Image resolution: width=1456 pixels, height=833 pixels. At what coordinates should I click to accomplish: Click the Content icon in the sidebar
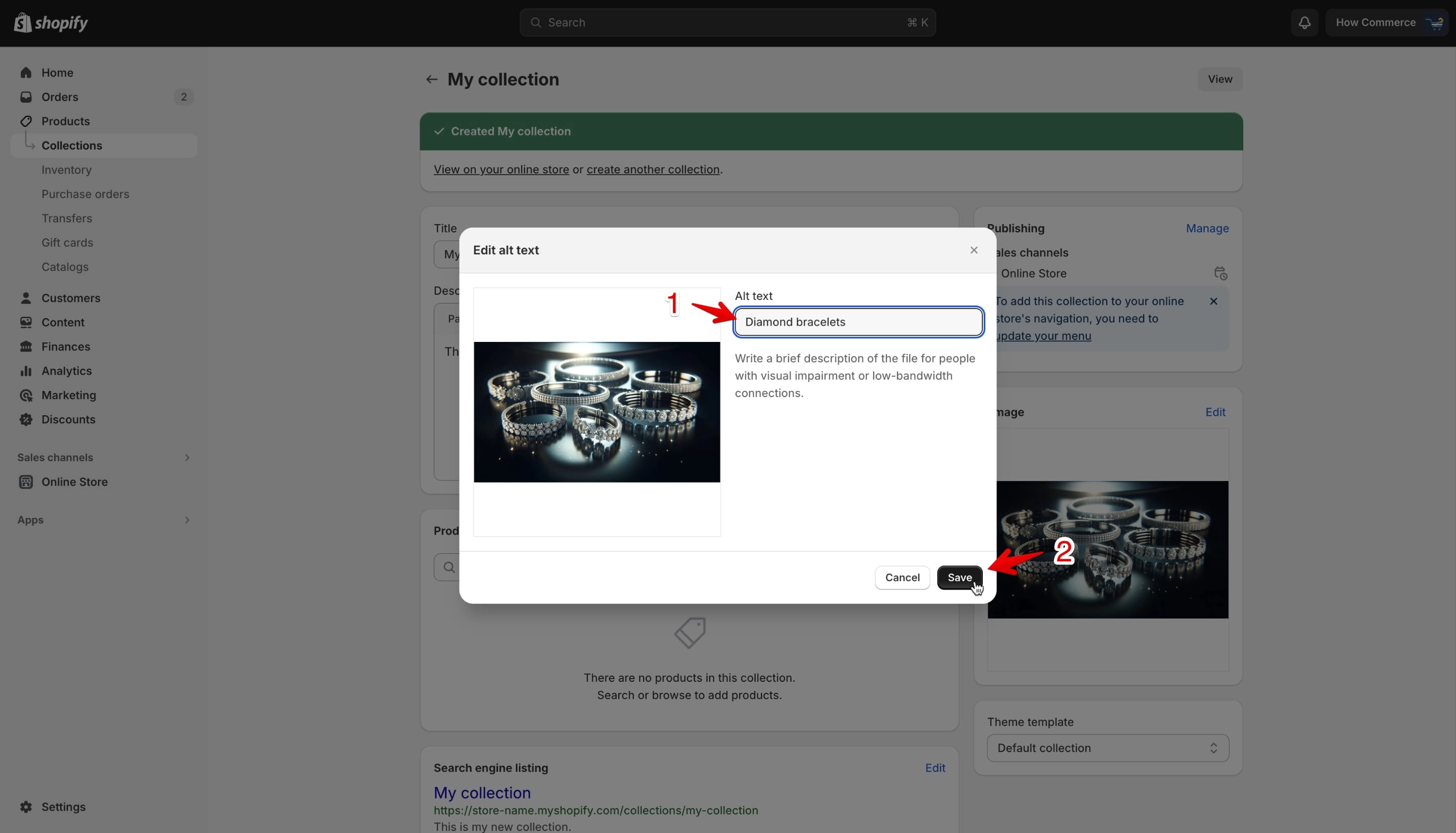click(x=26, y=323)
